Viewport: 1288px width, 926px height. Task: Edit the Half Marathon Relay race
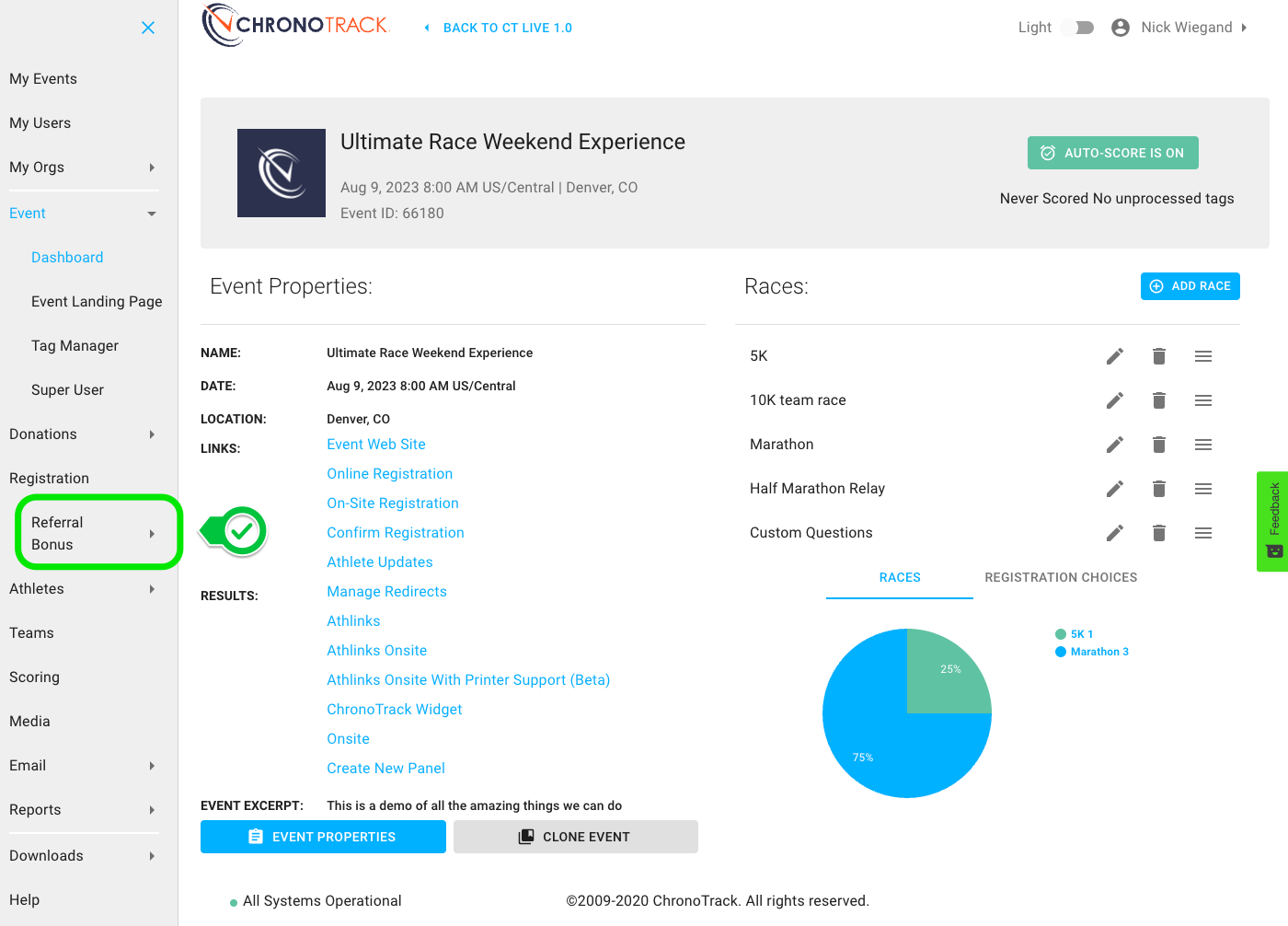1115,489
